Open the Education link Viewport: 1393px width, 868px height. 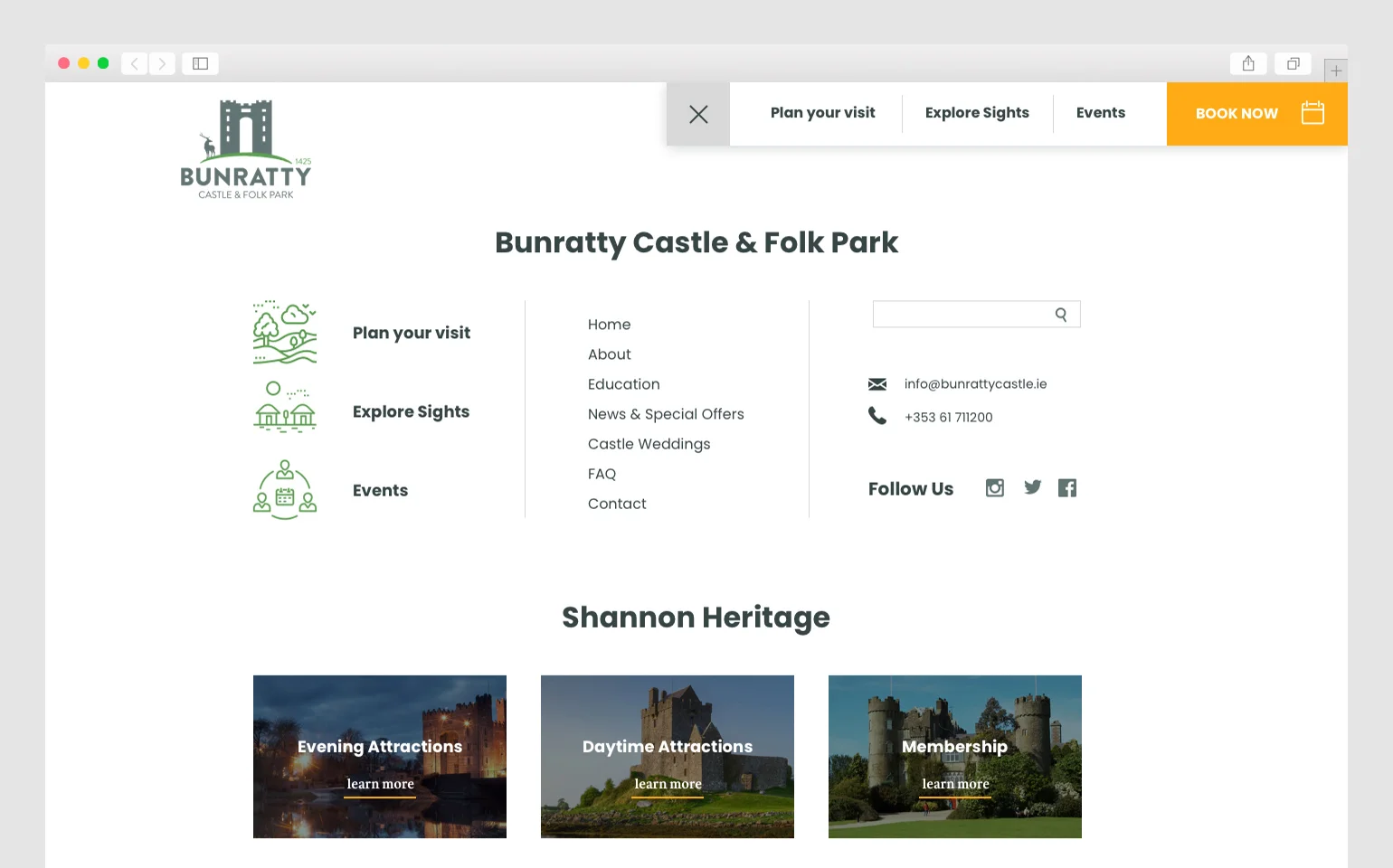click(624, 384)
